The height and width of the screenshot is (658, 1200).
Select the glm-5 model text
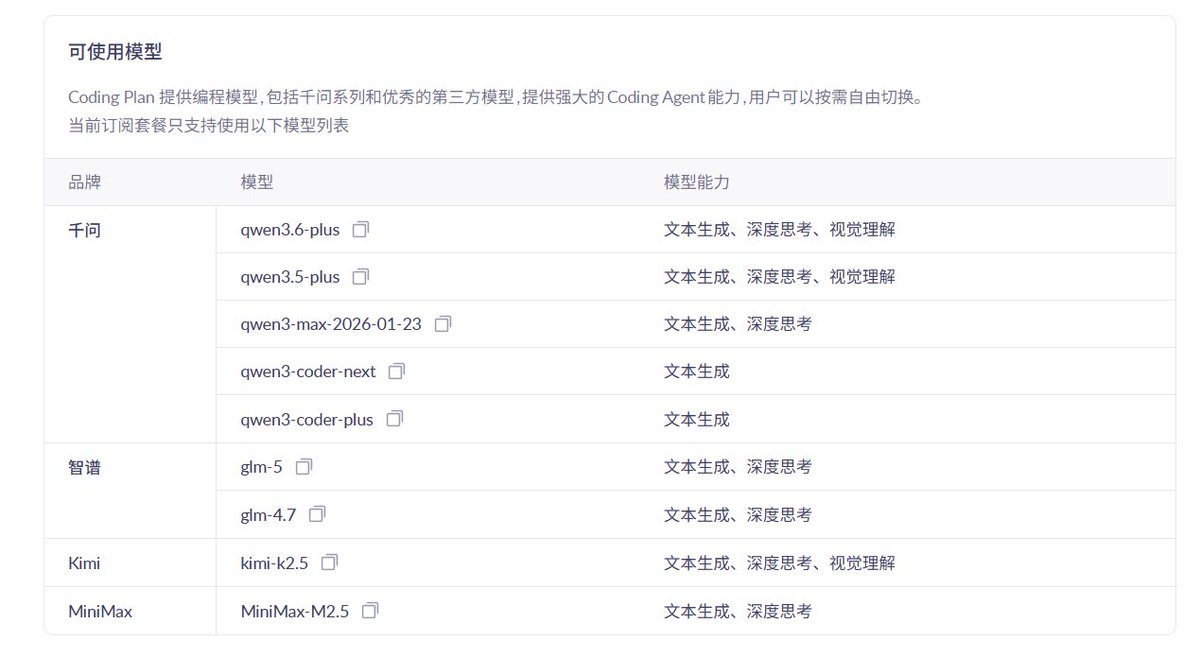point(262,467)
